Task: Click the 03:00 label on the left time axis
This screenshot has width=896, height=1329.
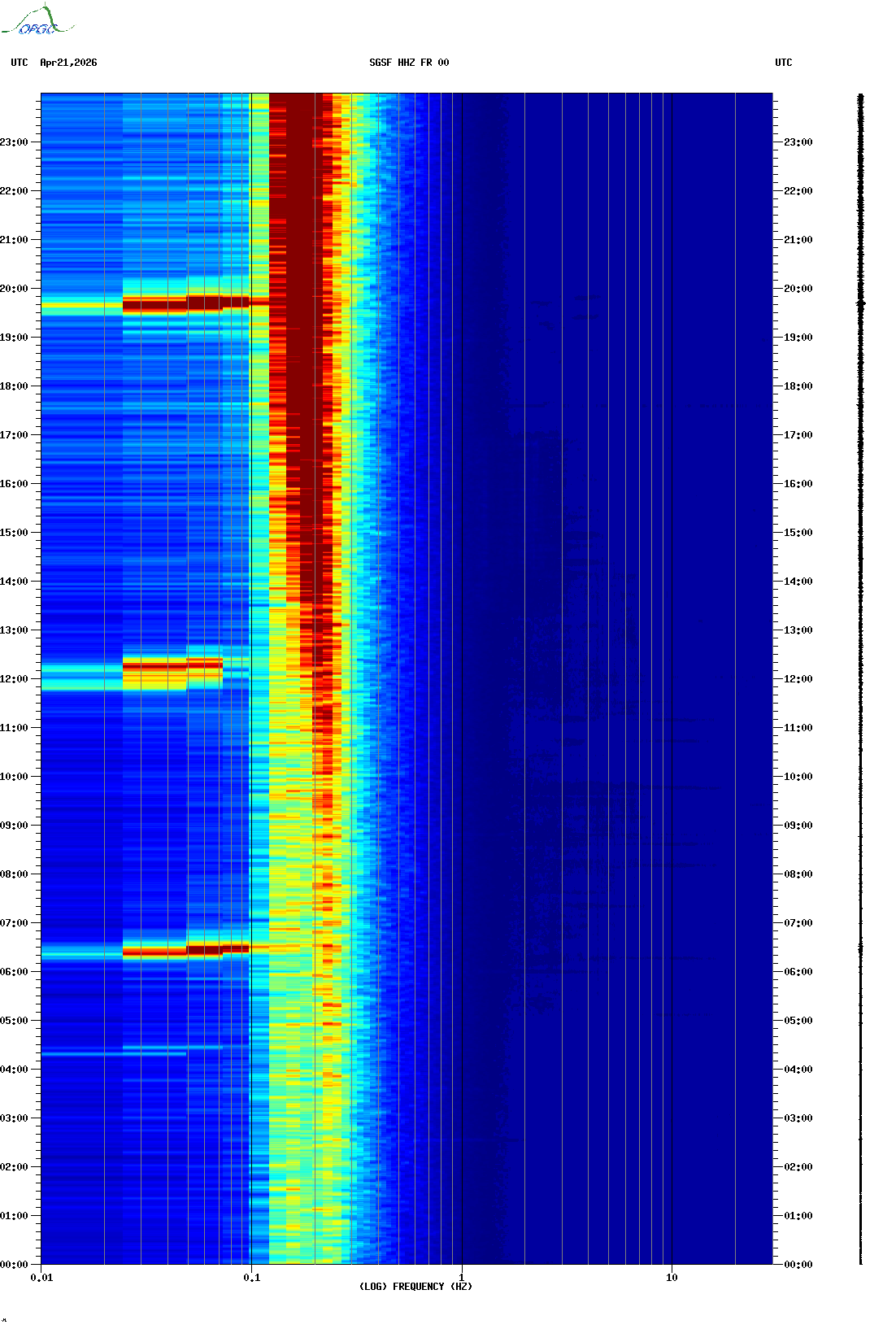Action: (14, 1118)
